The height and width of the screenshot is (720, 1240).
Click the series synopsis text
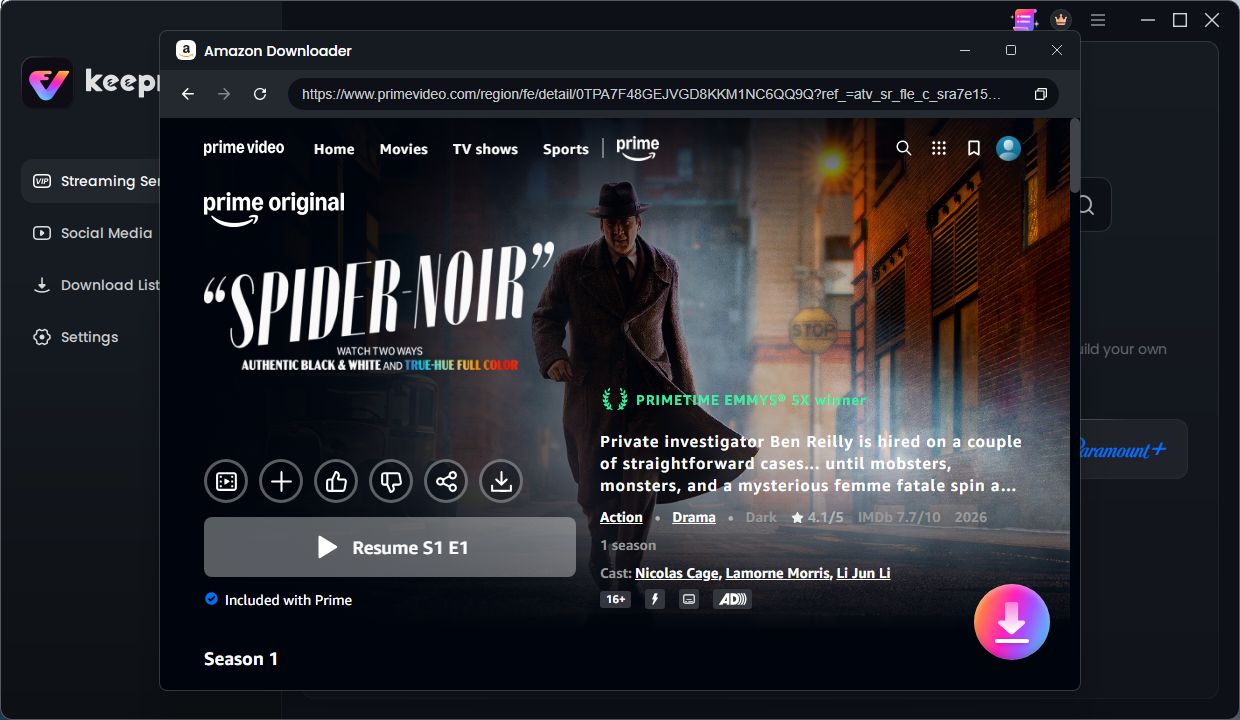pyautogui.click(x=811, y=464)
